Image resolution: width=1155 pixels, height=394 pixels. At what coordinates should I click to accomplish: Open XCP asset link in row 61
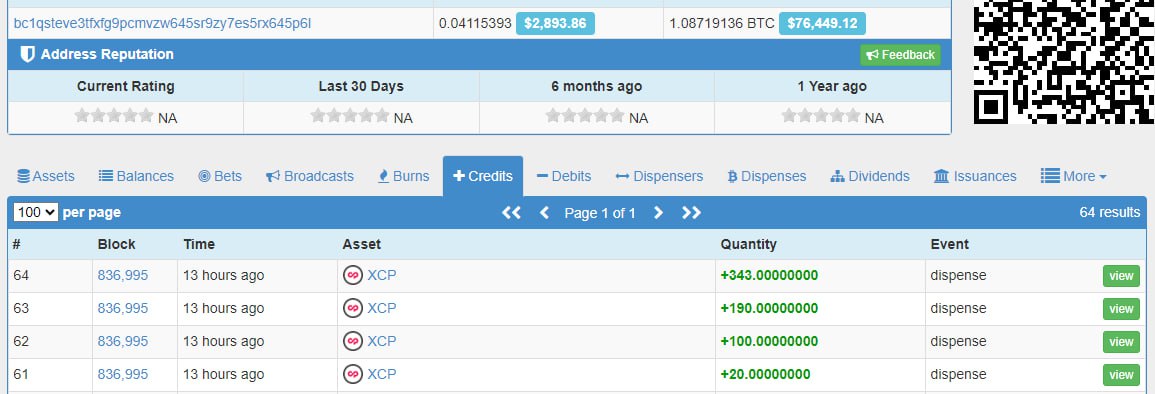382,374
